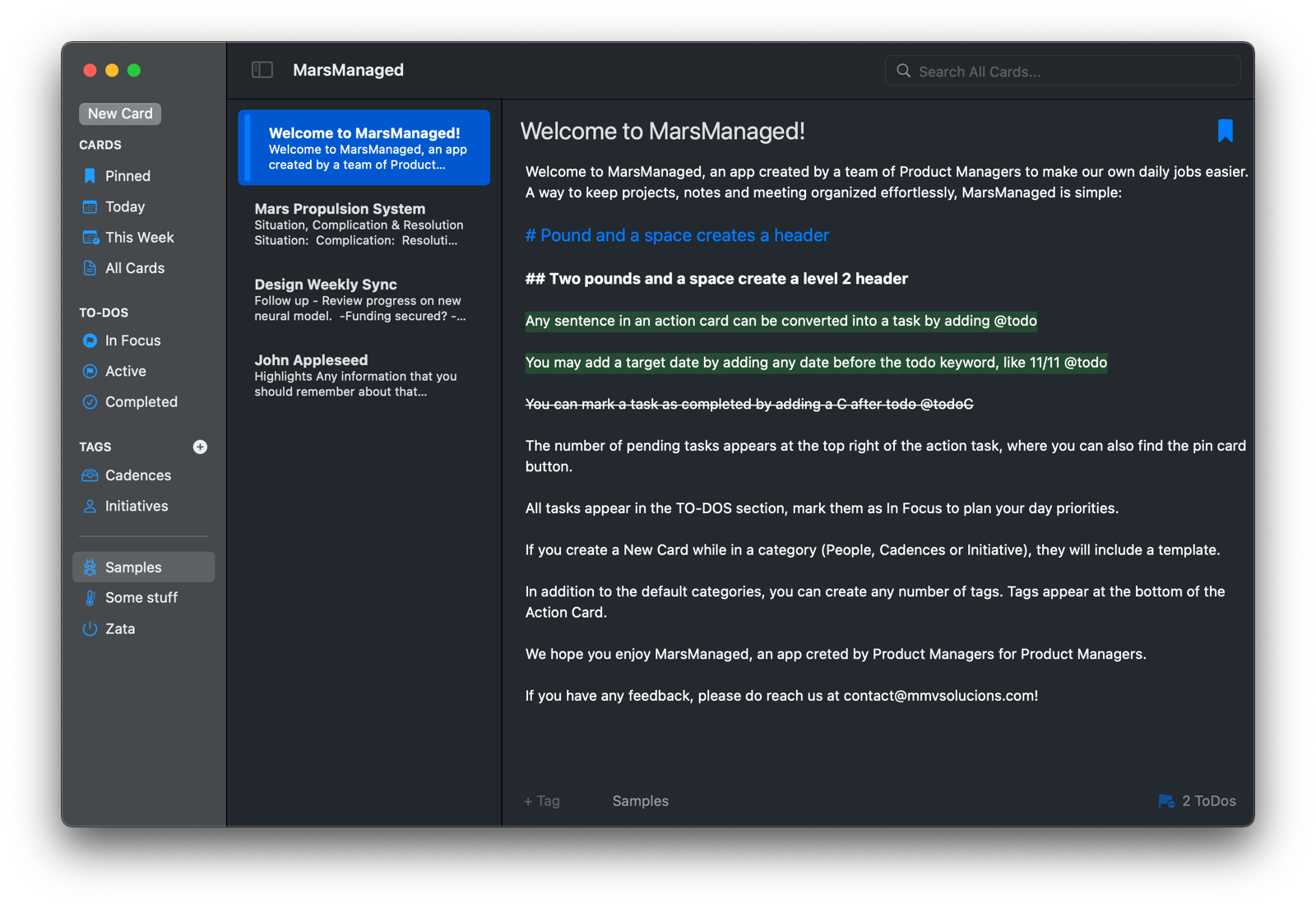The image size is (1316, 908).
Task: Click the Zata power icon
Action: pyautogui.click(x=90, y=629)
